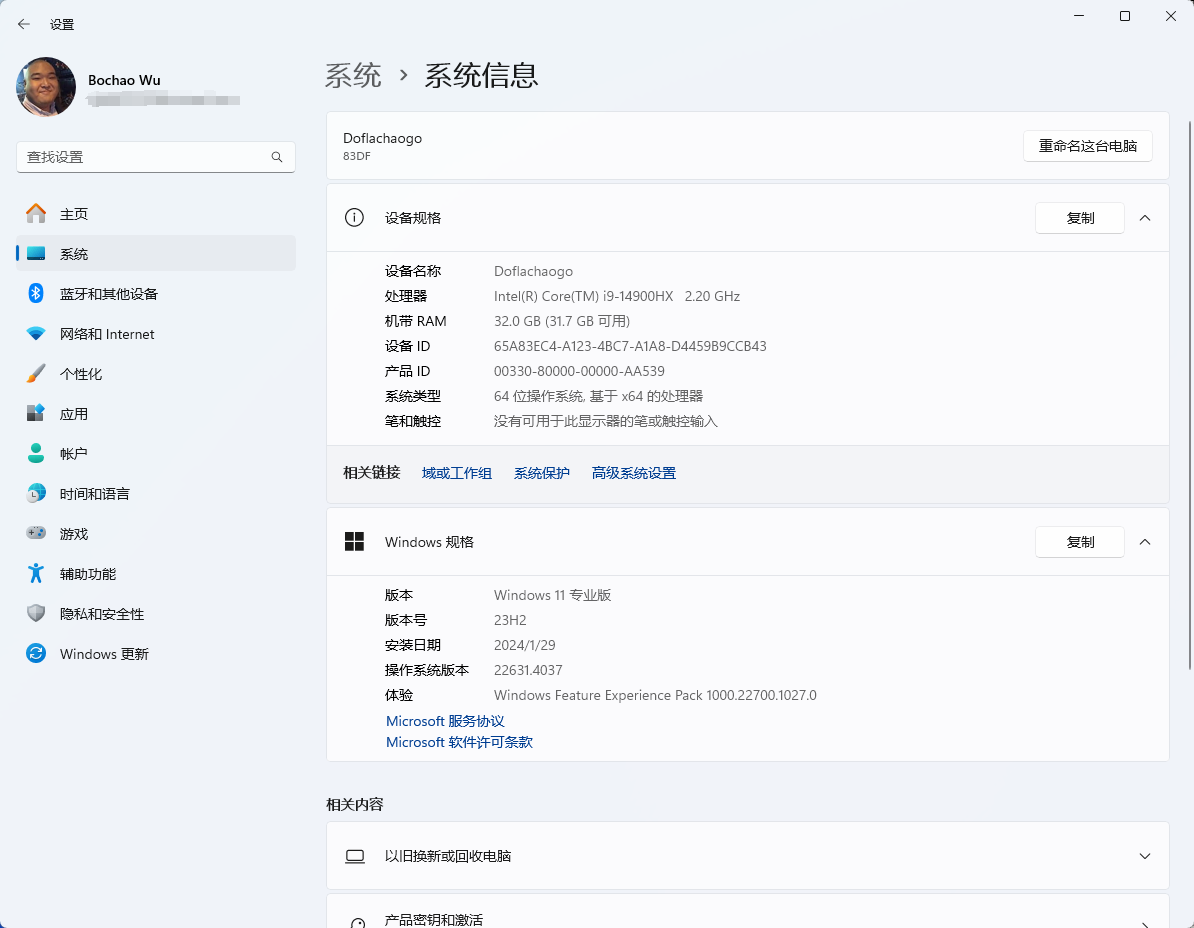
Task: Select 时间和语言 menu item
Action: pyautogui.click(x=155, y=494)
